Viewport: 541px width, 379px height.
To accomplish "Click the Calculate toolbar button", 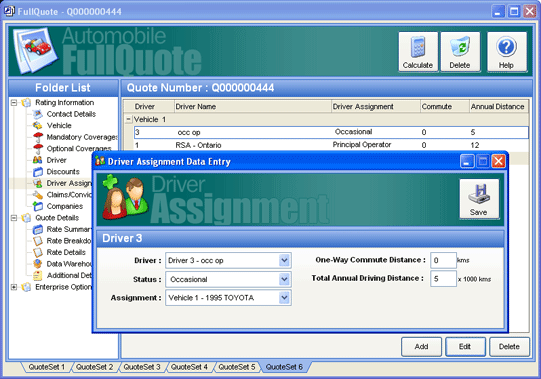I will pyautogui.click(x=418, y=51).
